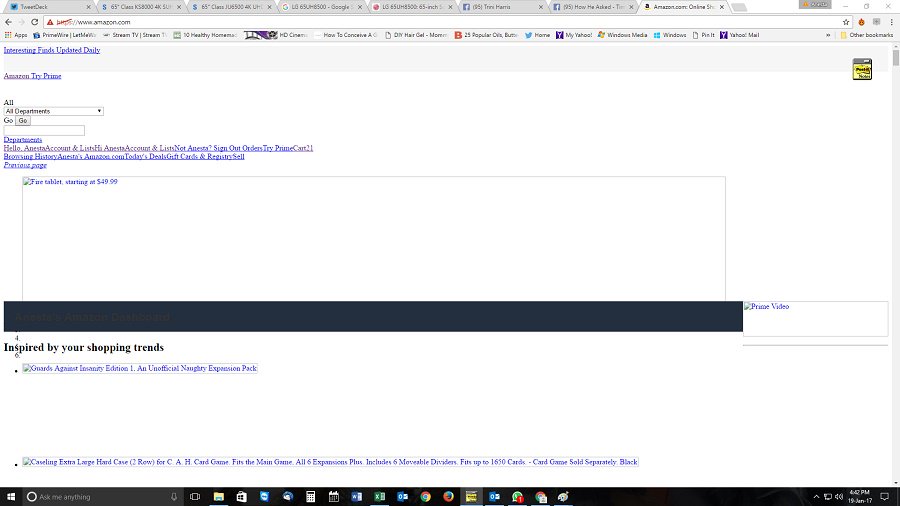Open the Chrome three-dot menu

click(x=891, y=22)
